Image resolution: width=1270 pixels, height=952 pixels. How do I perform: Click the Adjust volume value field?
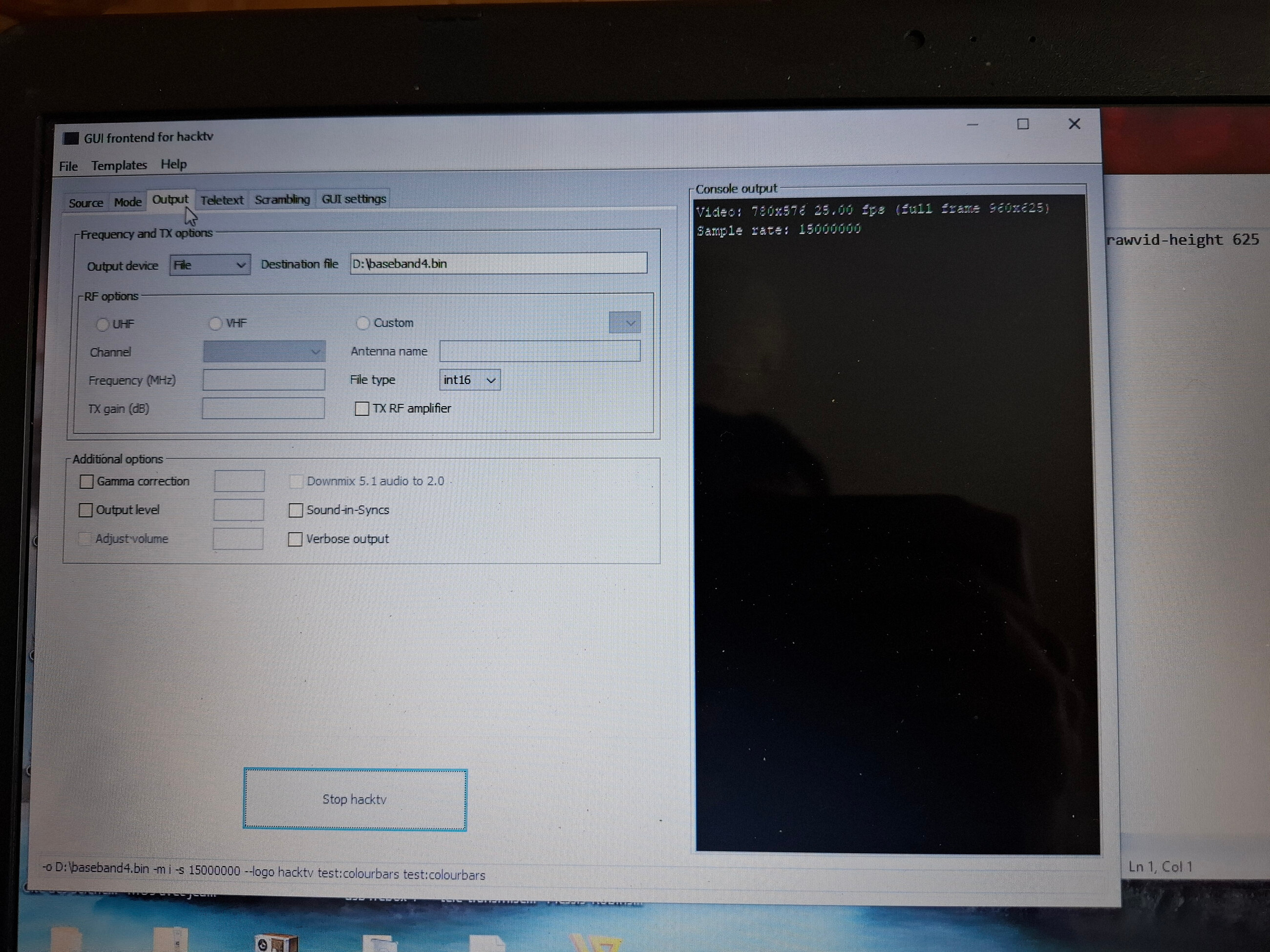point(238,539)
